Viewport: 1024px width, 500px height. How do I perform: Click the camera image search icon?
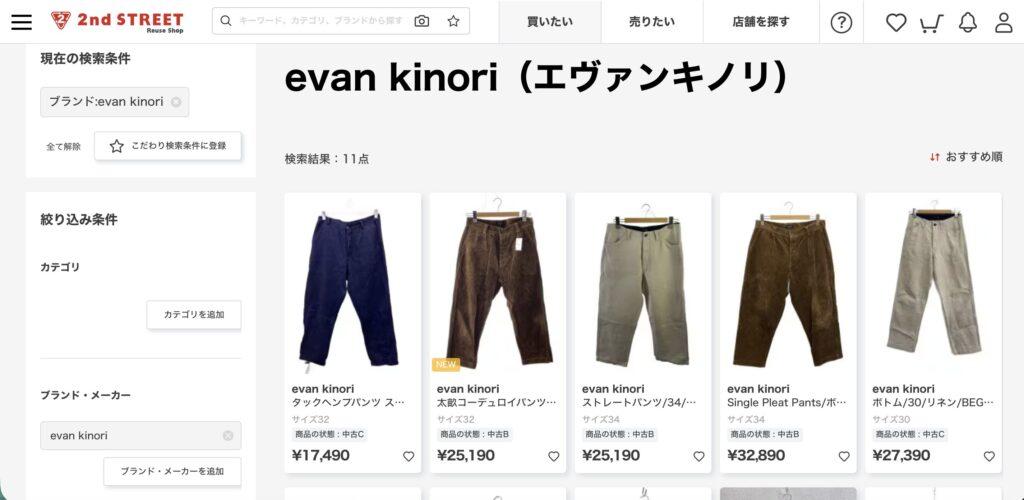(422, 22)
